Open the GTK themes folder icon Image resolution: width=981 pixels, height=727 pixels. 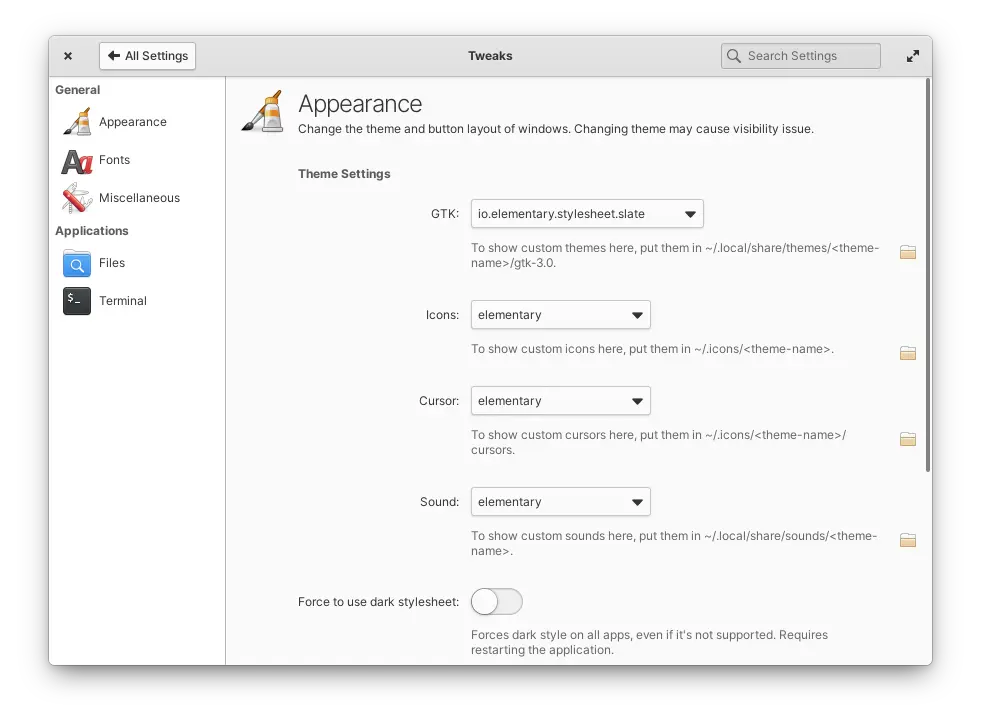[907, 253]
